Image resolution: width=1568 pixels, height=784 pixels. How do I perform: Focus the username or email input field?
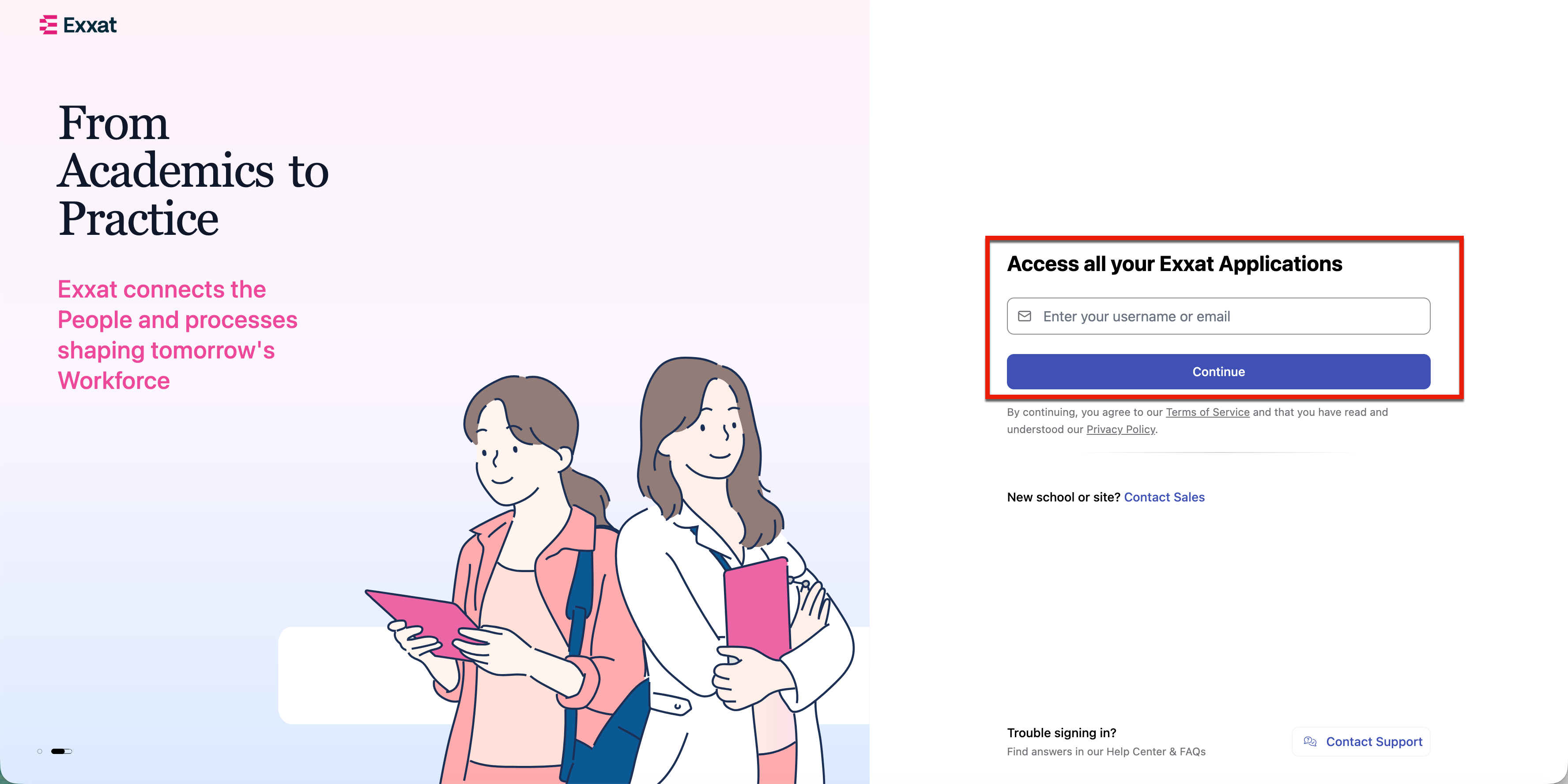pos(1218,316)
